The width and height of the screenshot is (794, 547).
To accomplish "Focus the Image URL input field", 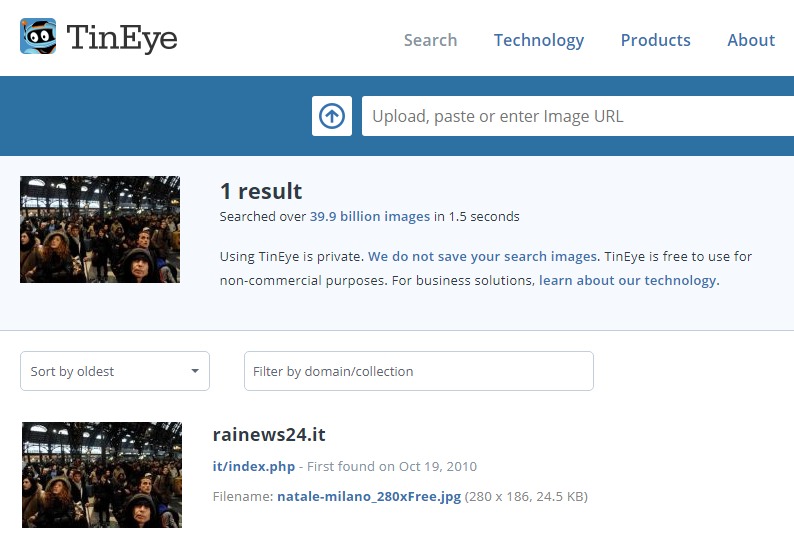I will tap(578, 116).
